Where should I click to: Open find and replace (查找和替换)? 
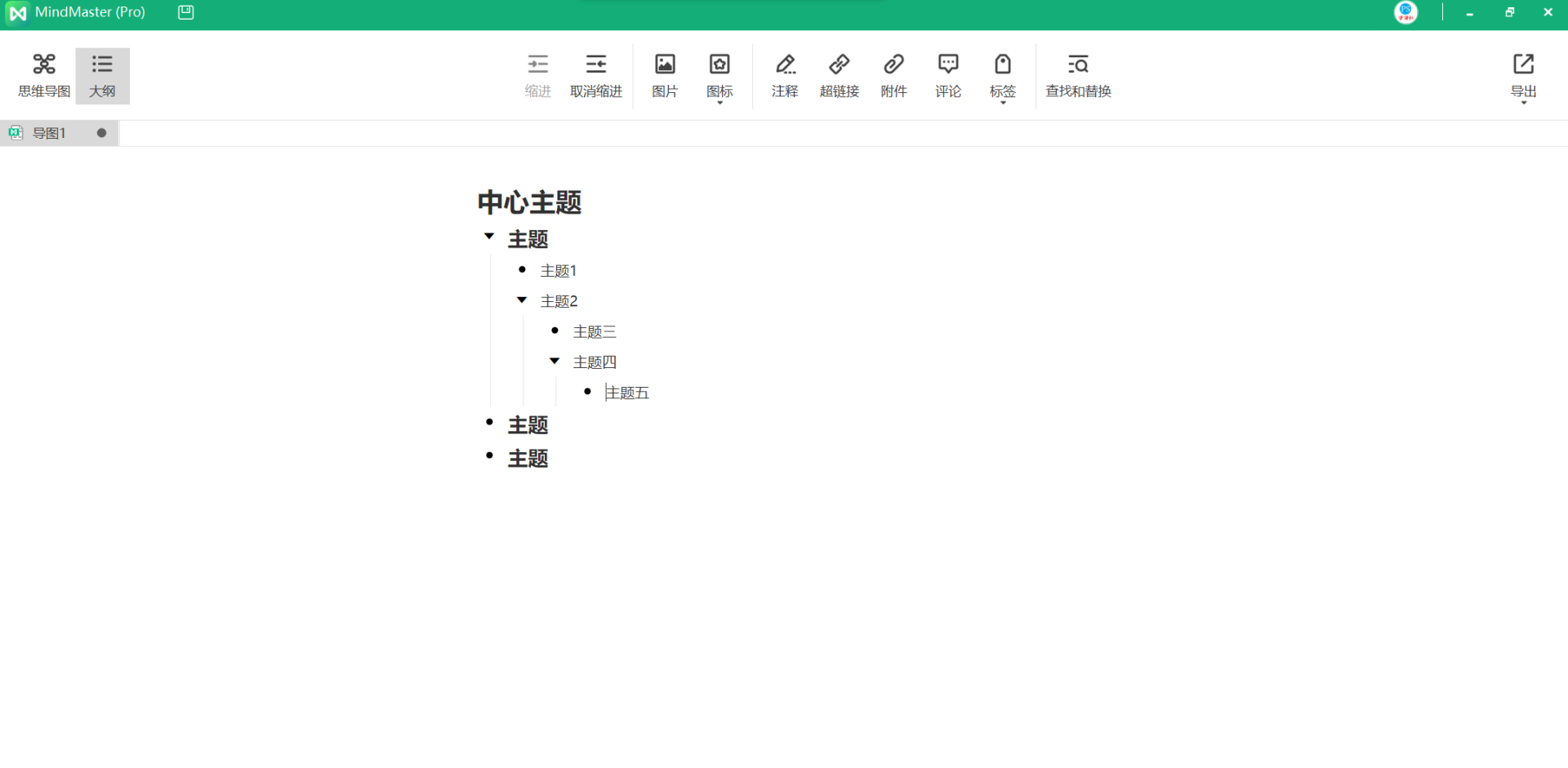click(x=1078, y=75)
